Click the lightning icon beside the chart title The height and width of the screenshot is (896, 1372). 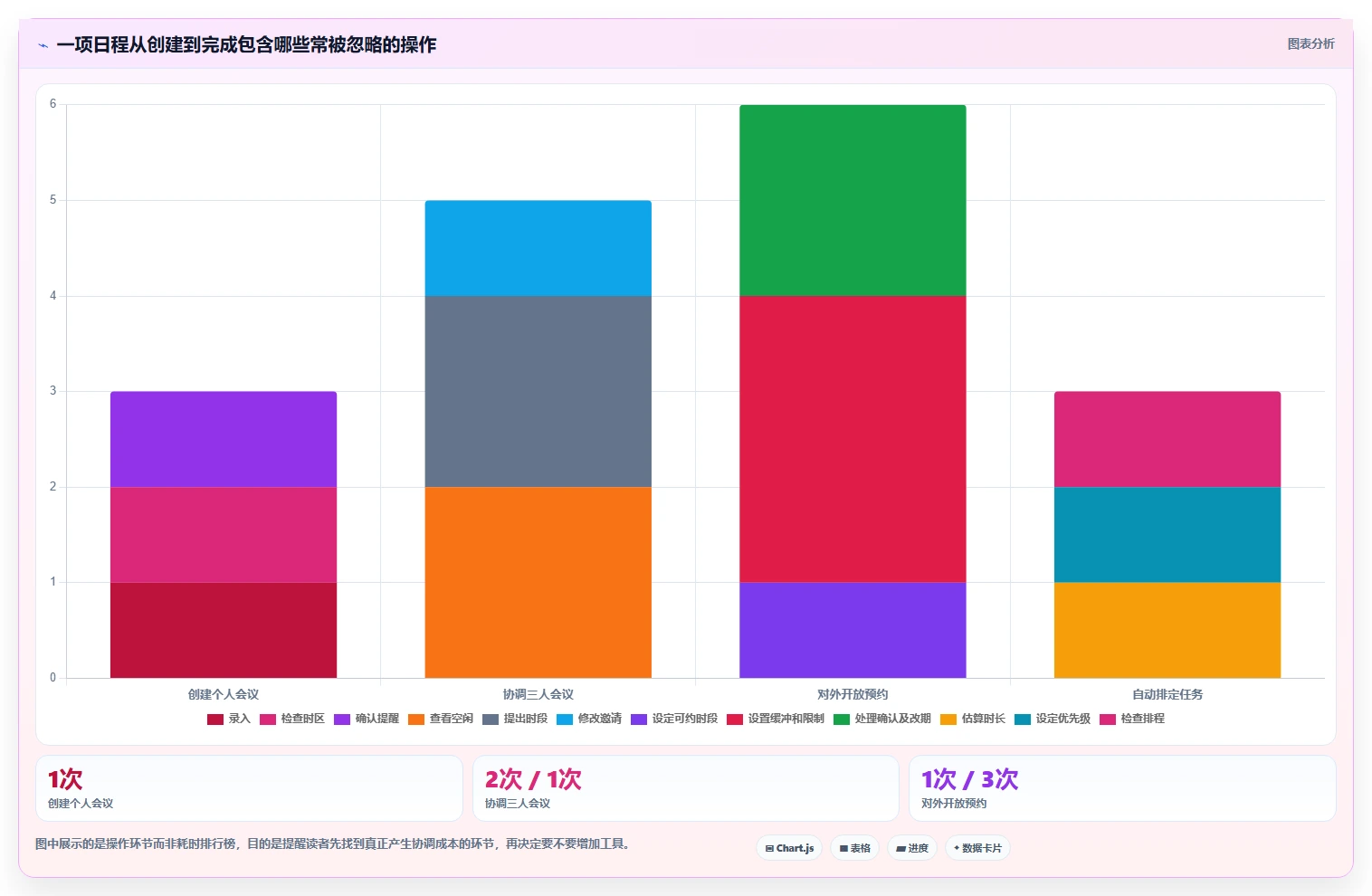(x=43, y=45)
